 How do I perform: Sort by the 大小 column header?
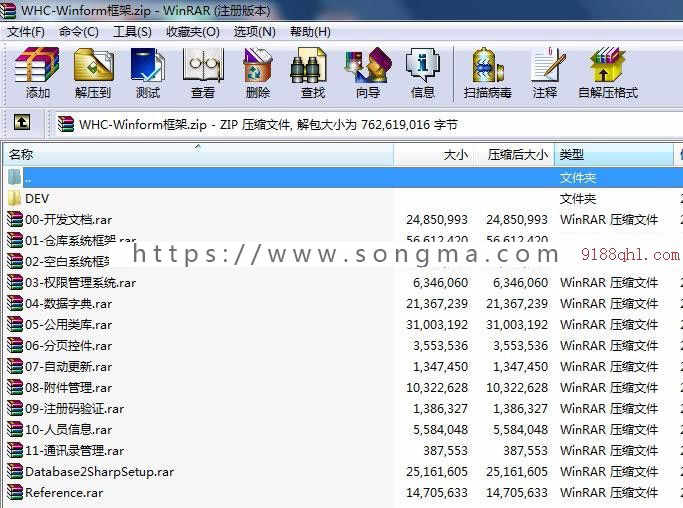(x=433, y=155)
